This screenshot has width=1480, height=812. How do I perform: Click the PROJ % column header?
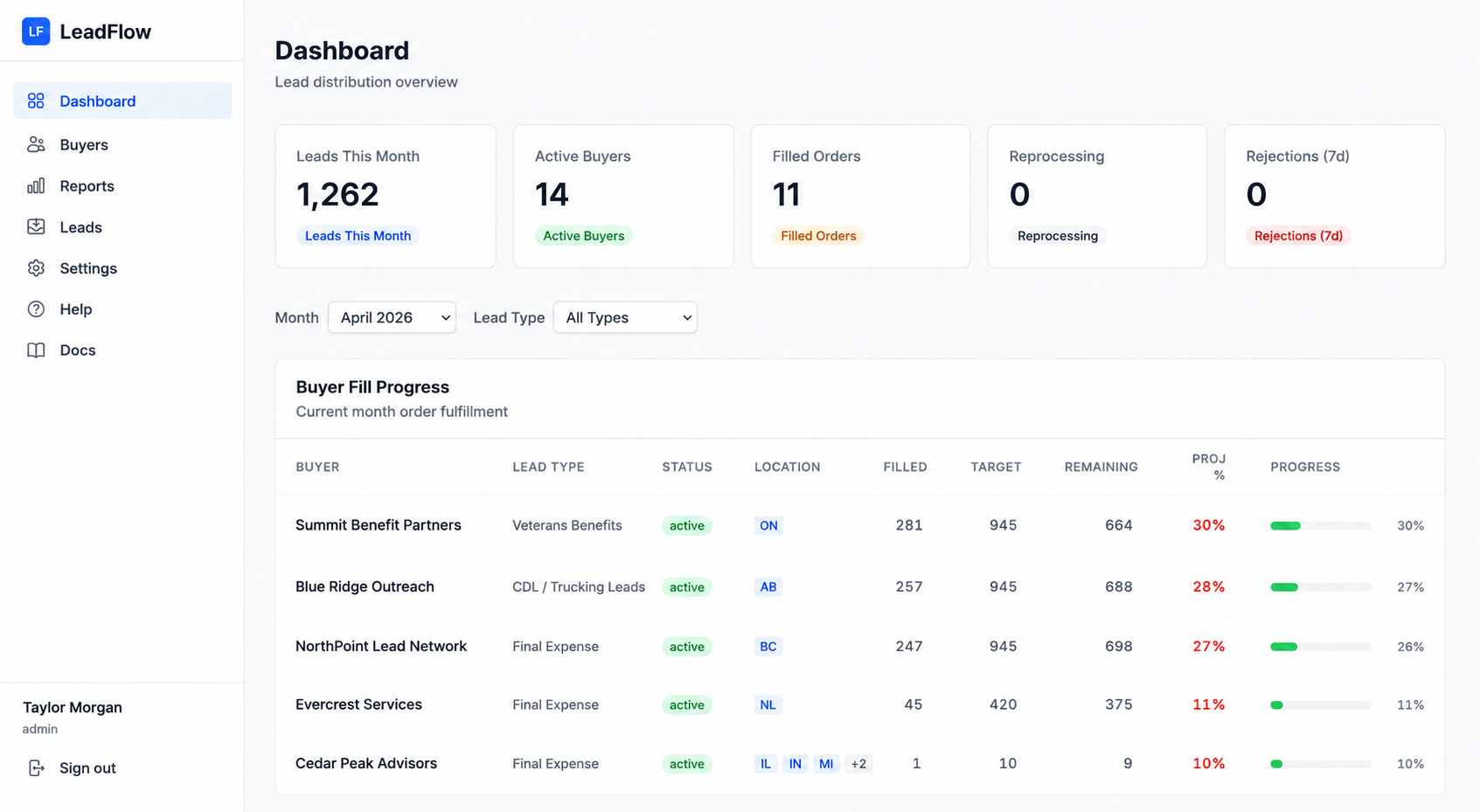1209,467
